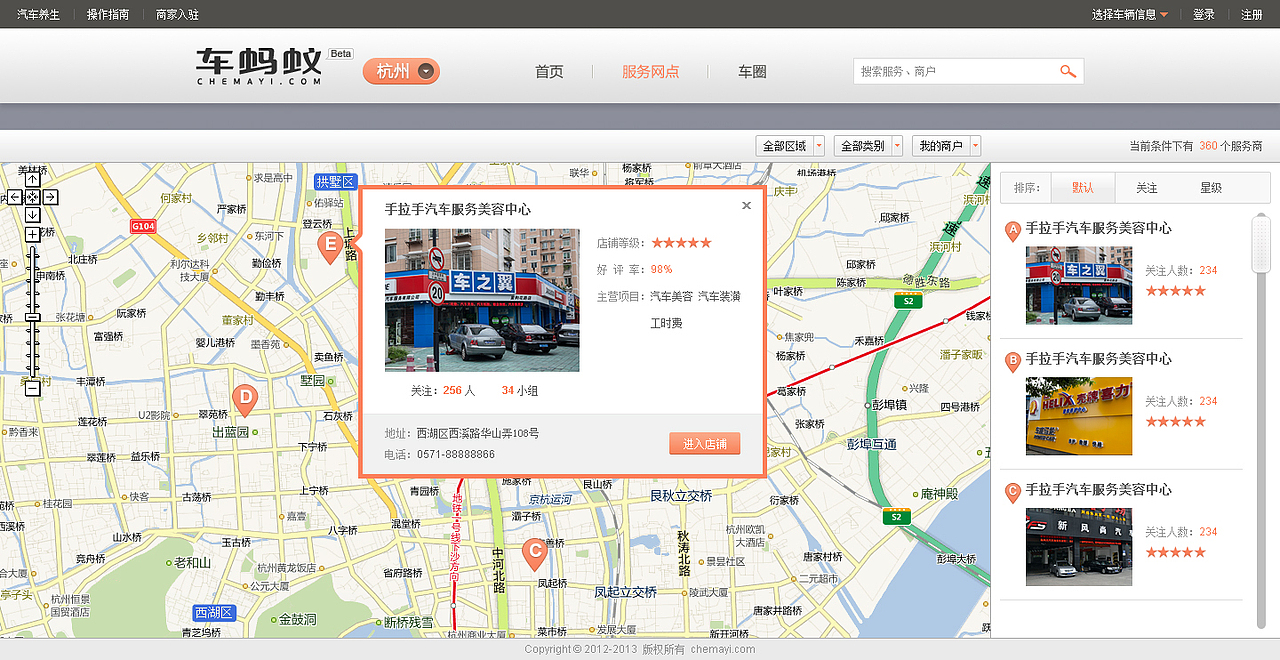The width and height of the screenshot is (1280, 660).
Task: Click the 车蚂蚁 chemayi.com logo
Action: point(260,66)
